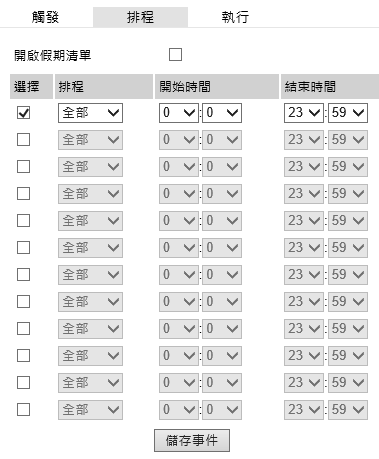Open the 執行 tab

(x=235, y=17)
